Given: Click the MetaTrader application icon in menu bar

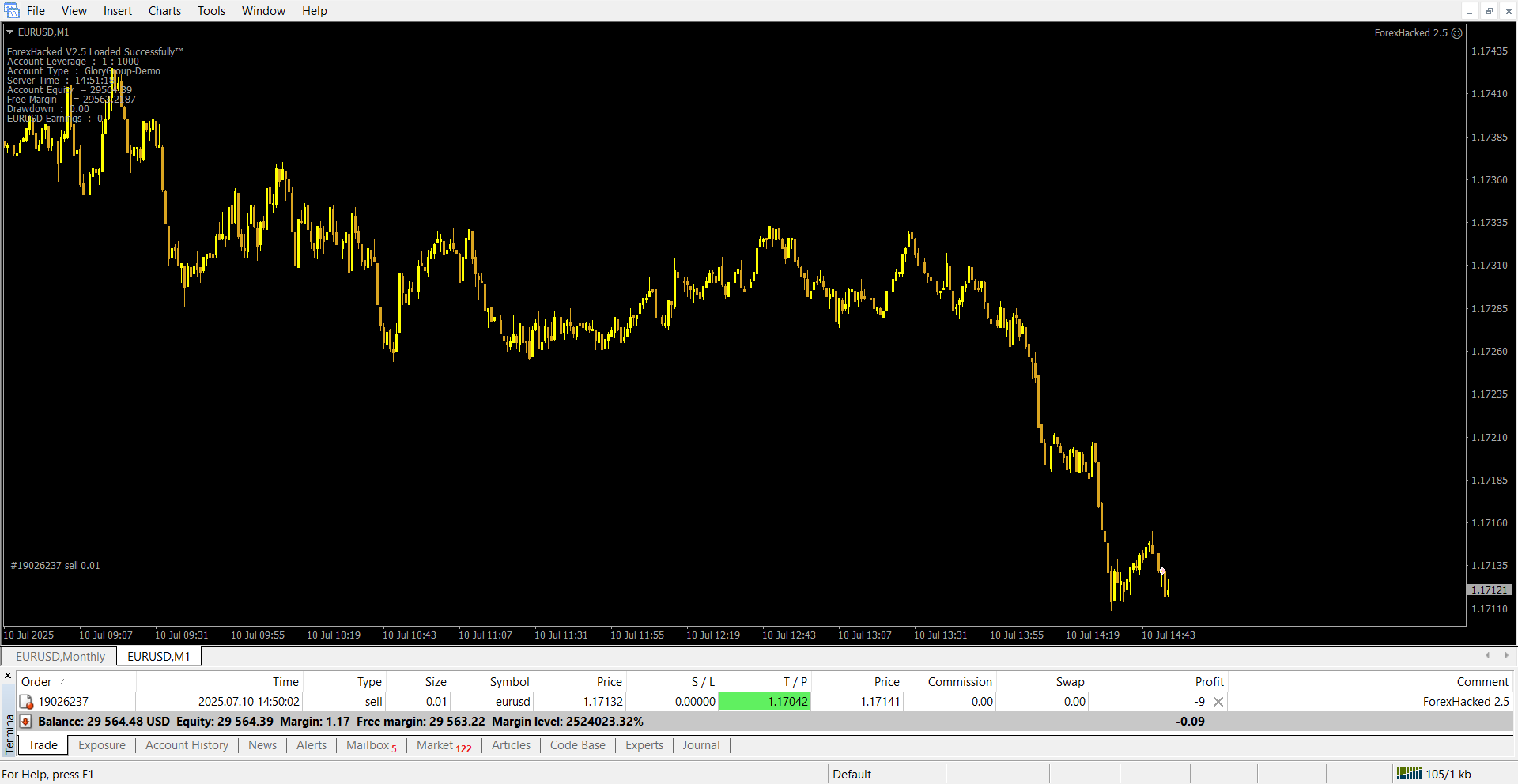Looking at the screenshot, I should point(12,10).
